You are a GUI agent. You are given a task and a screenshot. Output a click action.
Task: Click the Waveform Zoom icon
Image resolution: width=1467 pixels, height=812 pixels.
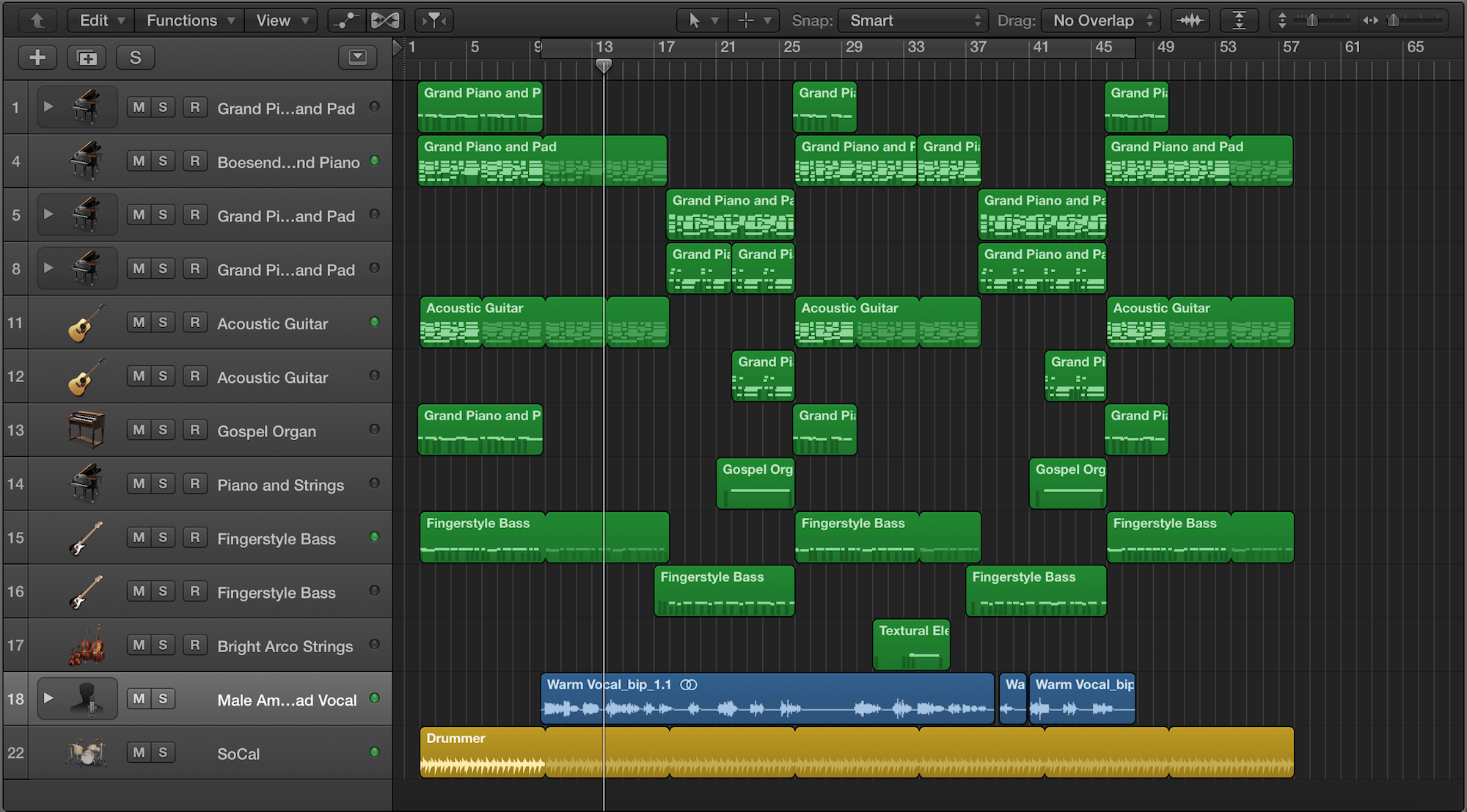click(x=1190, y=21)
